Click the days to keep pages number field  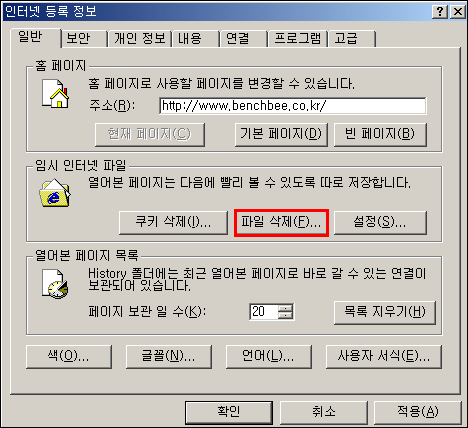pyautogui.click(x=264, y=312)
